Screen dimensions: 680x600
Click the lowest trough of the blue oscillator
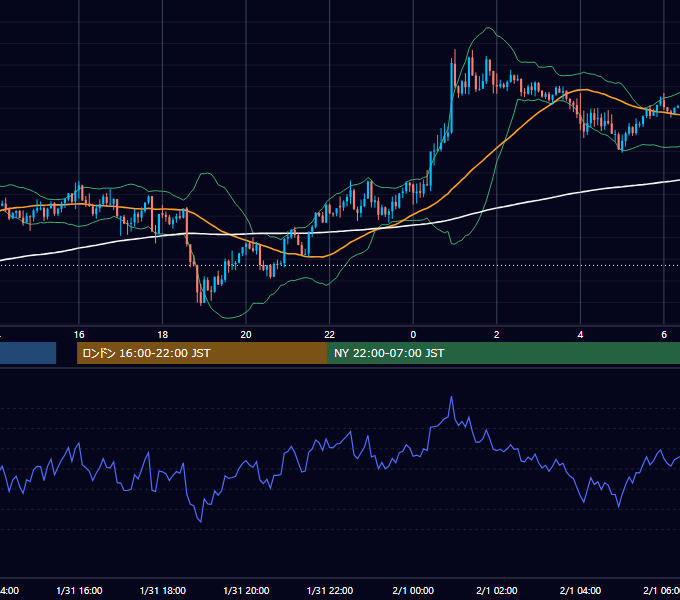pyautogui.click(x=200, y=521)
